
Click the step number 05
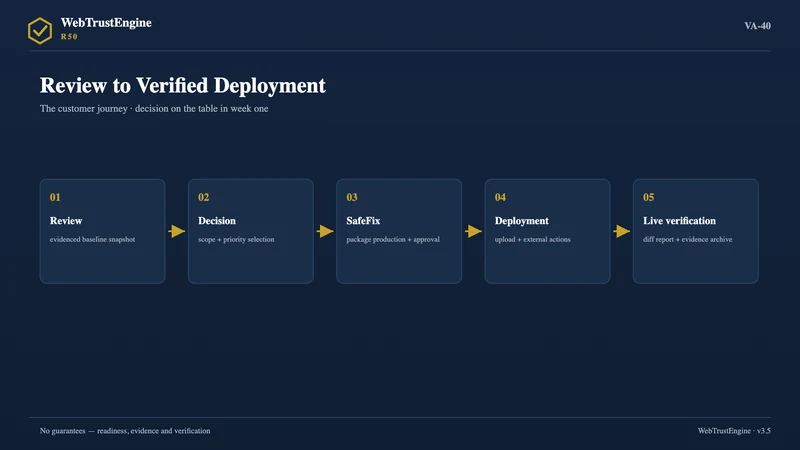[648, 197]
